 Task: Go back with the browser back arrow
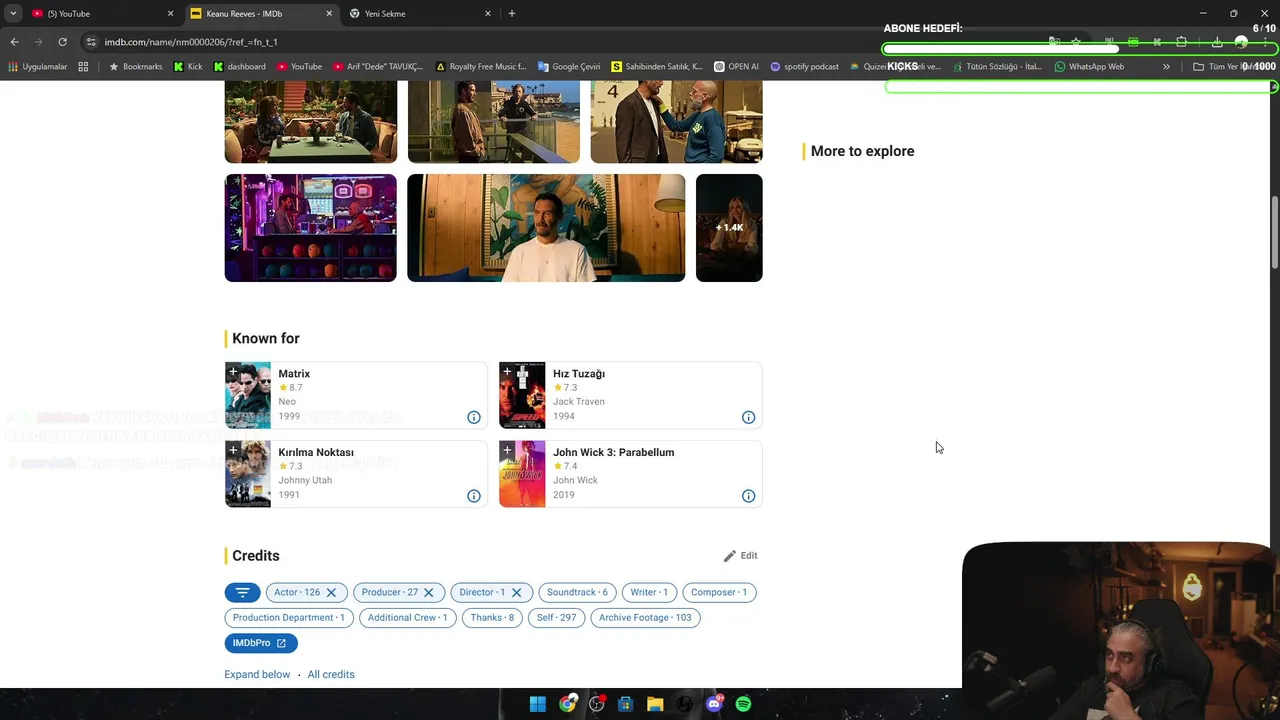coord(14,42)
